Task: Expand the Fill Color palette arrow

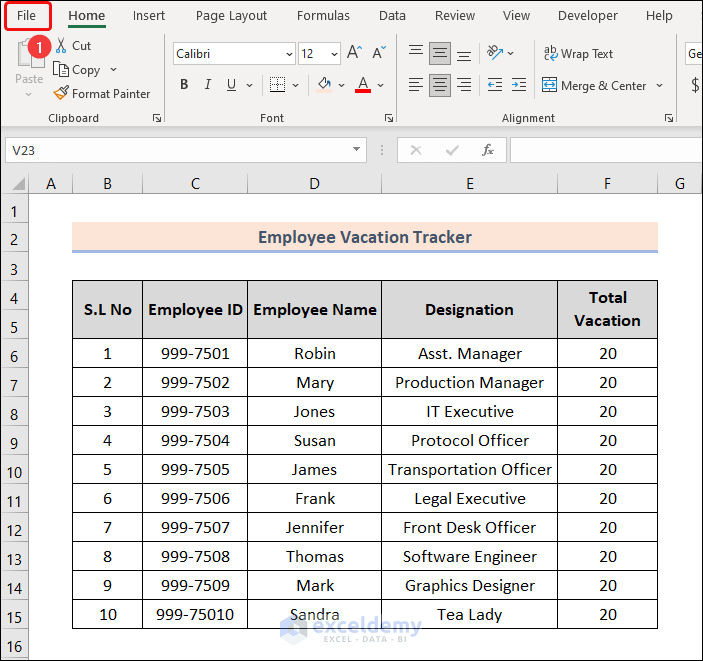Action: click(341, 85)
